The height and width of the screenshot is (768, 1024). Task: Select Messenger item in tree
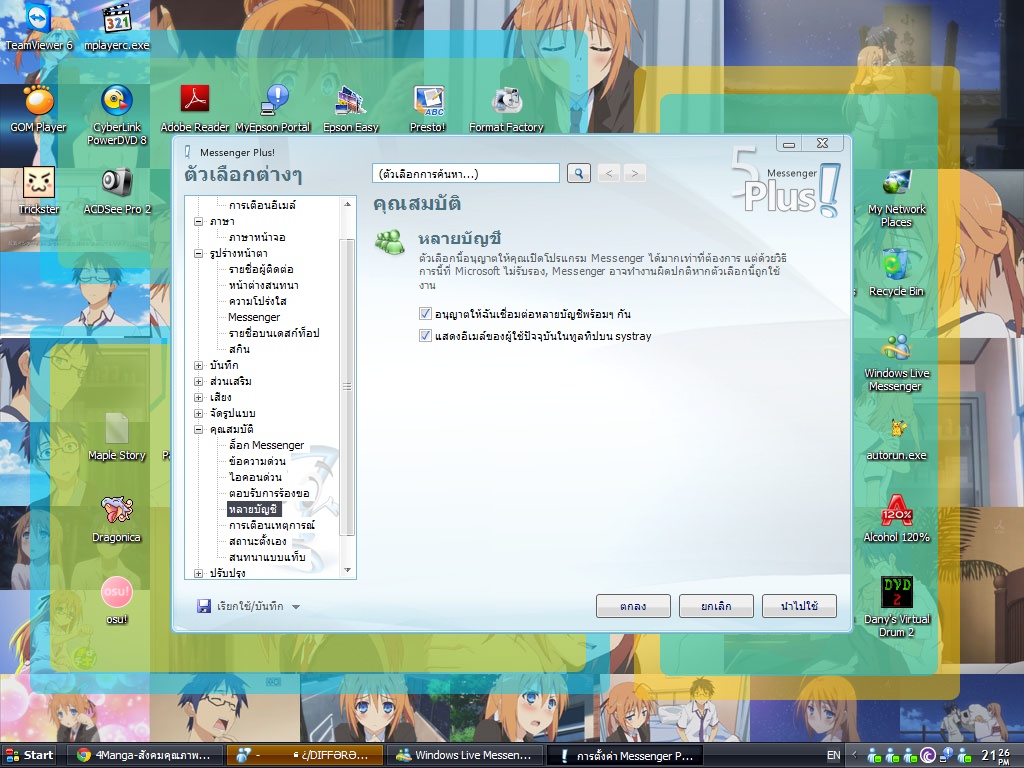click(x=254, y=317)
